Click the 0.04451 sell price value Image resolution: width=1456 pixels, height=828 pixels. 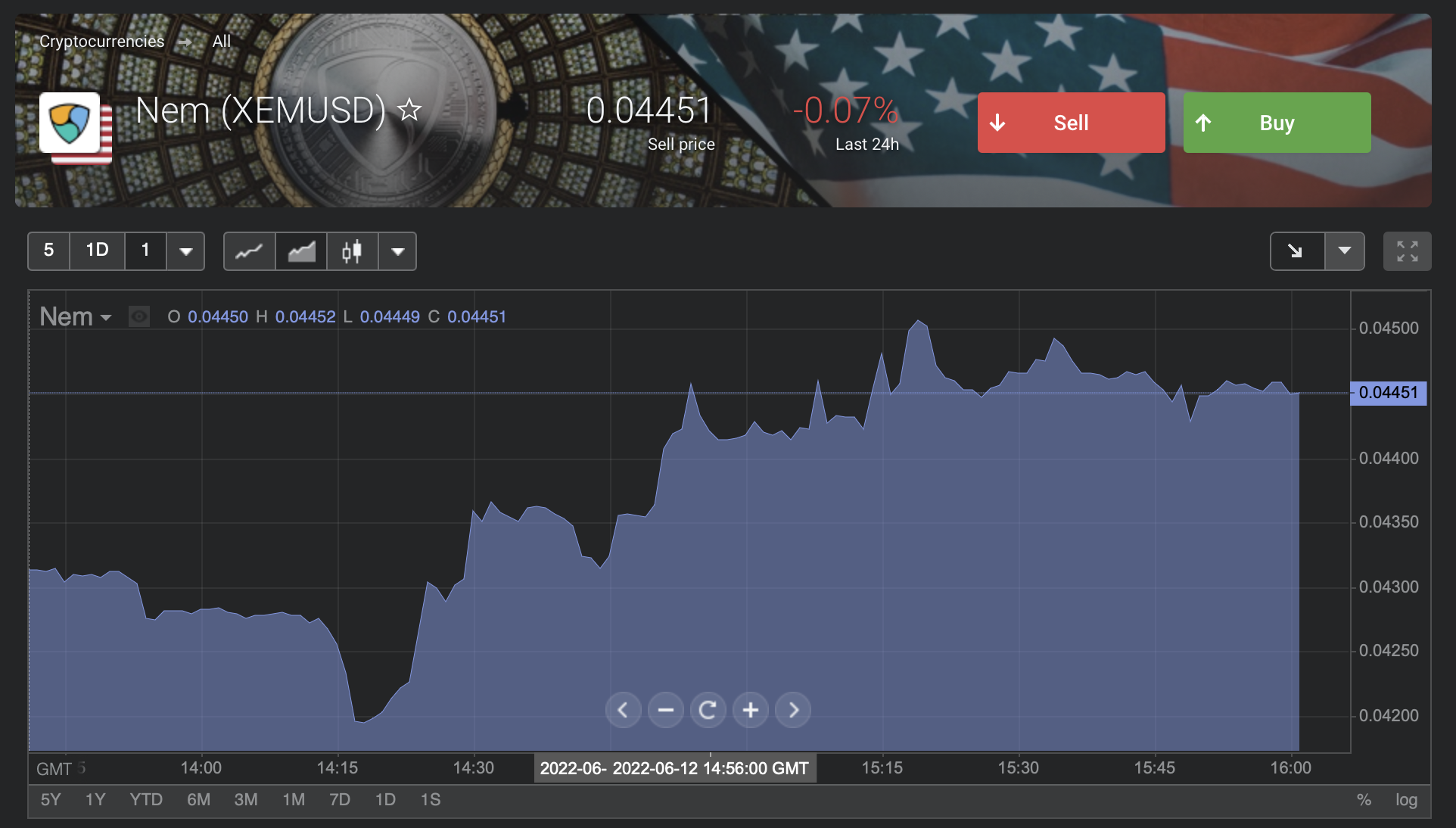tap(649, 111)
